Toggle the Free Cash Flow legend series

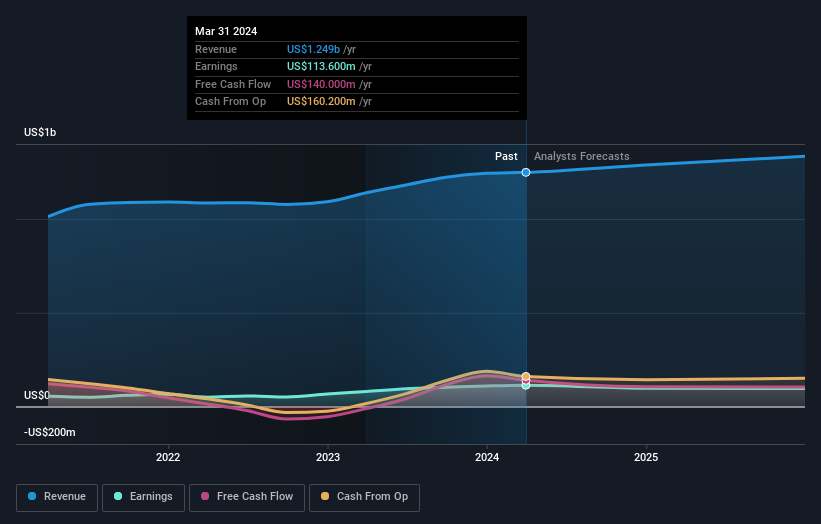tap(247, 497)
